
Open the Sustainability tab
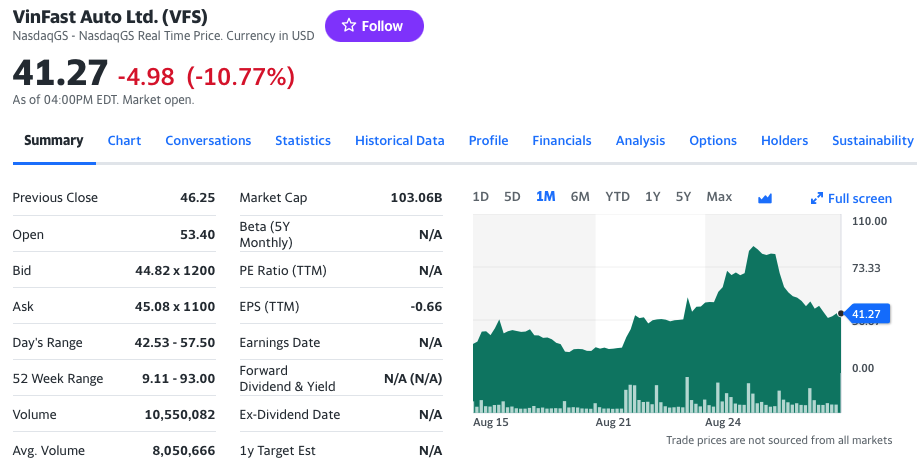873,140
